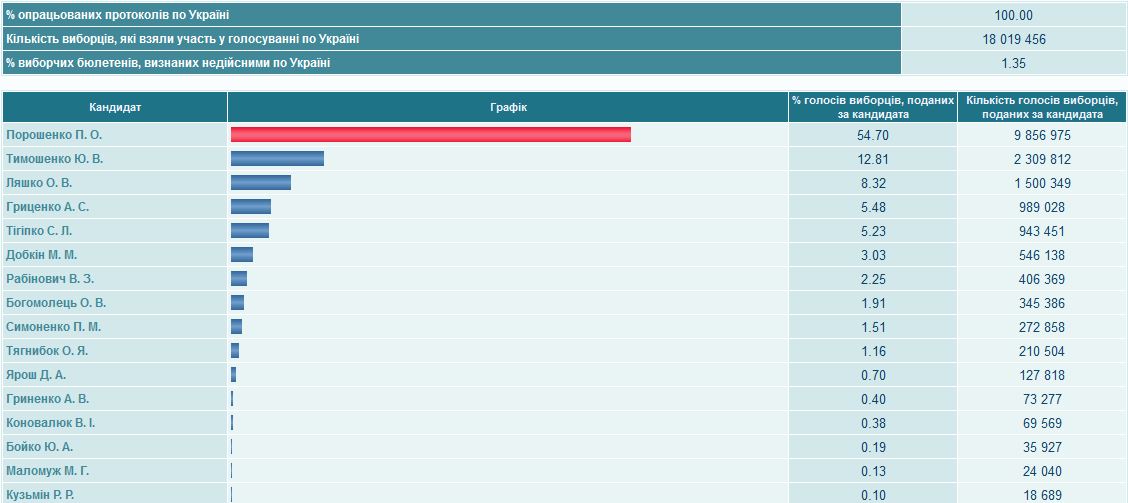Click the vote count column header
The image size is (1128, 503).
(x=1041, y=107)
